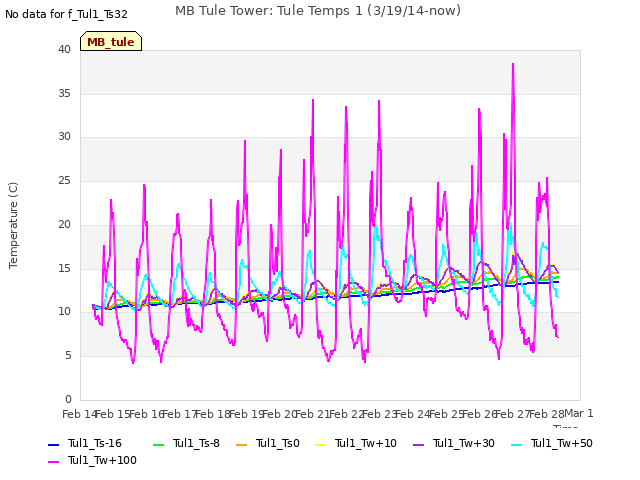Click the highest magenta peak near Feb 27
Viewport: 640px width, 480px height.
click(x=513, y=64)
